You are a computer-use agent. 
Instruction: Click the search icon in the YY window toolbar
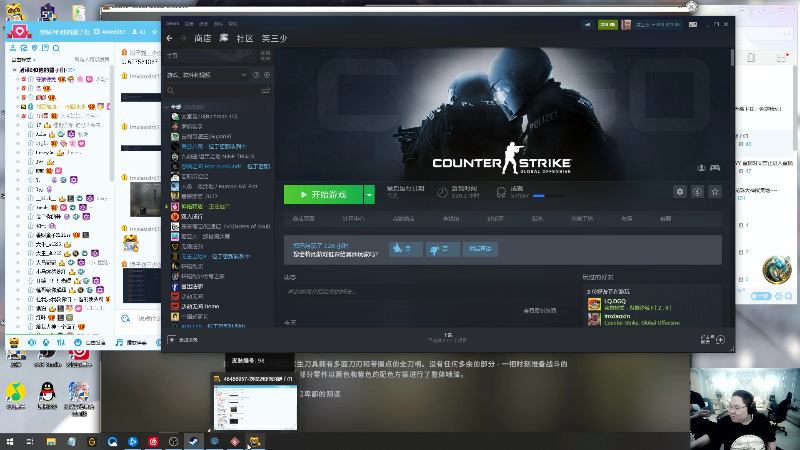pos(57,48)
